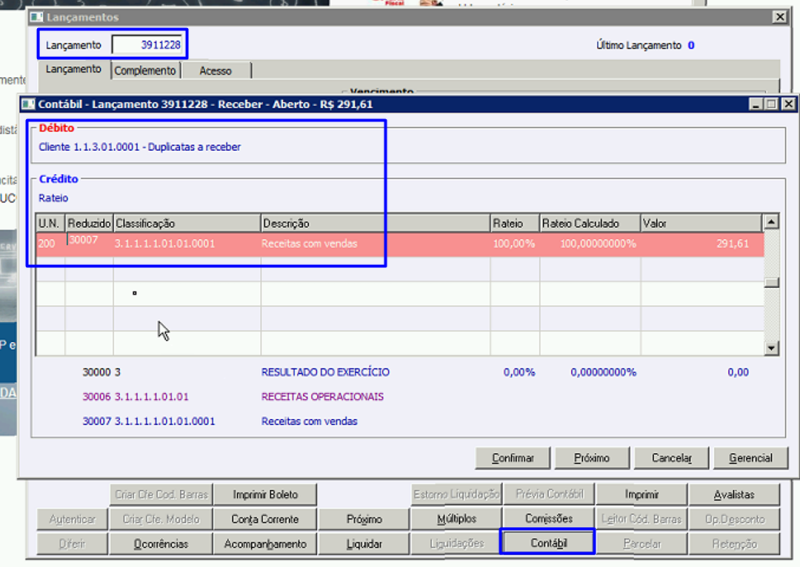Click the Confirmar button in Contábil dialog
This screenshot has width=800, height=567.
(513, 458)
